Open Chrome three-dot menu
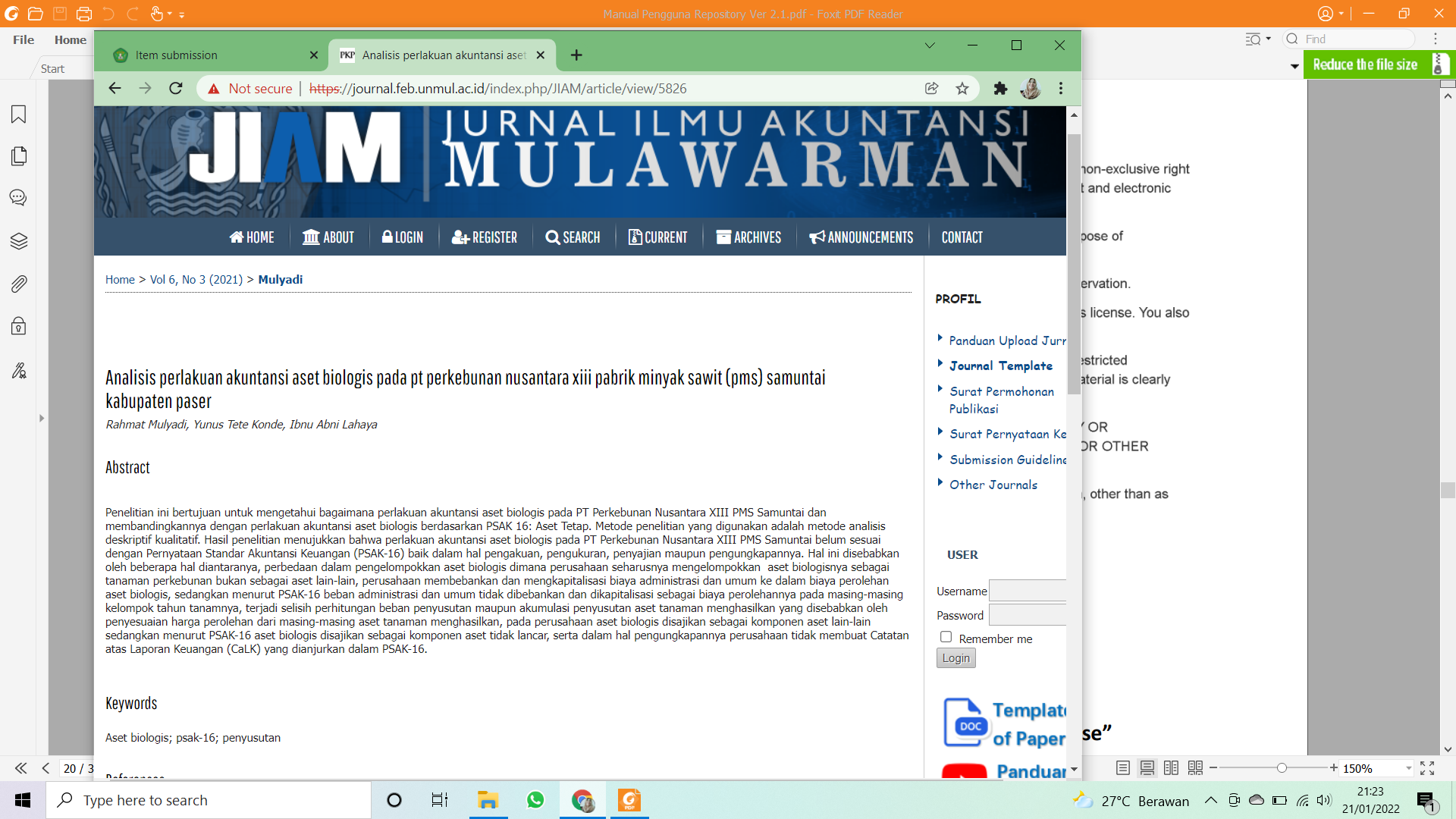The width and height of the screenshot is (1456, 819). 1061,89
